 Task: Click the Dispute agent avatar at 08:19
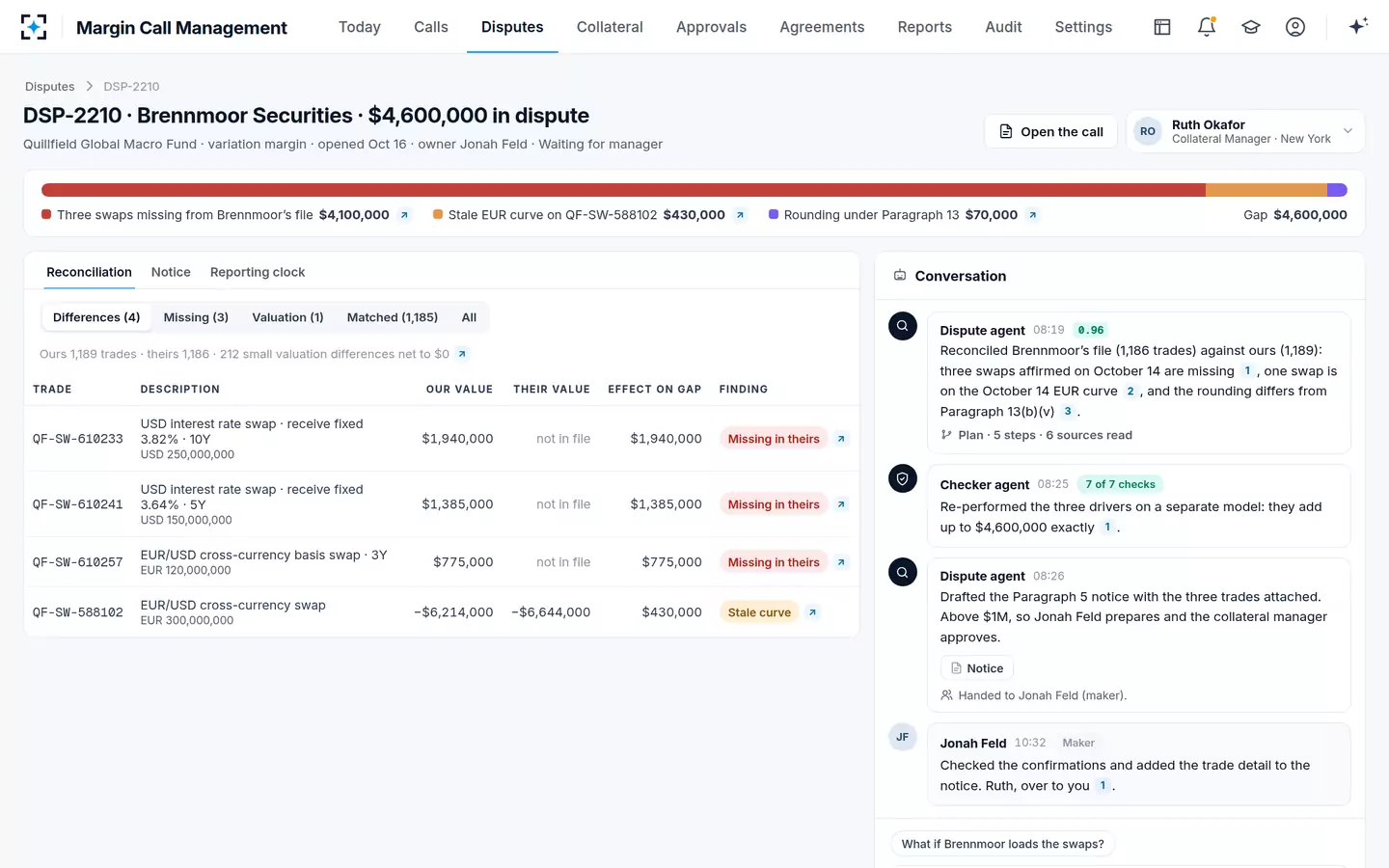coord(903,326)
